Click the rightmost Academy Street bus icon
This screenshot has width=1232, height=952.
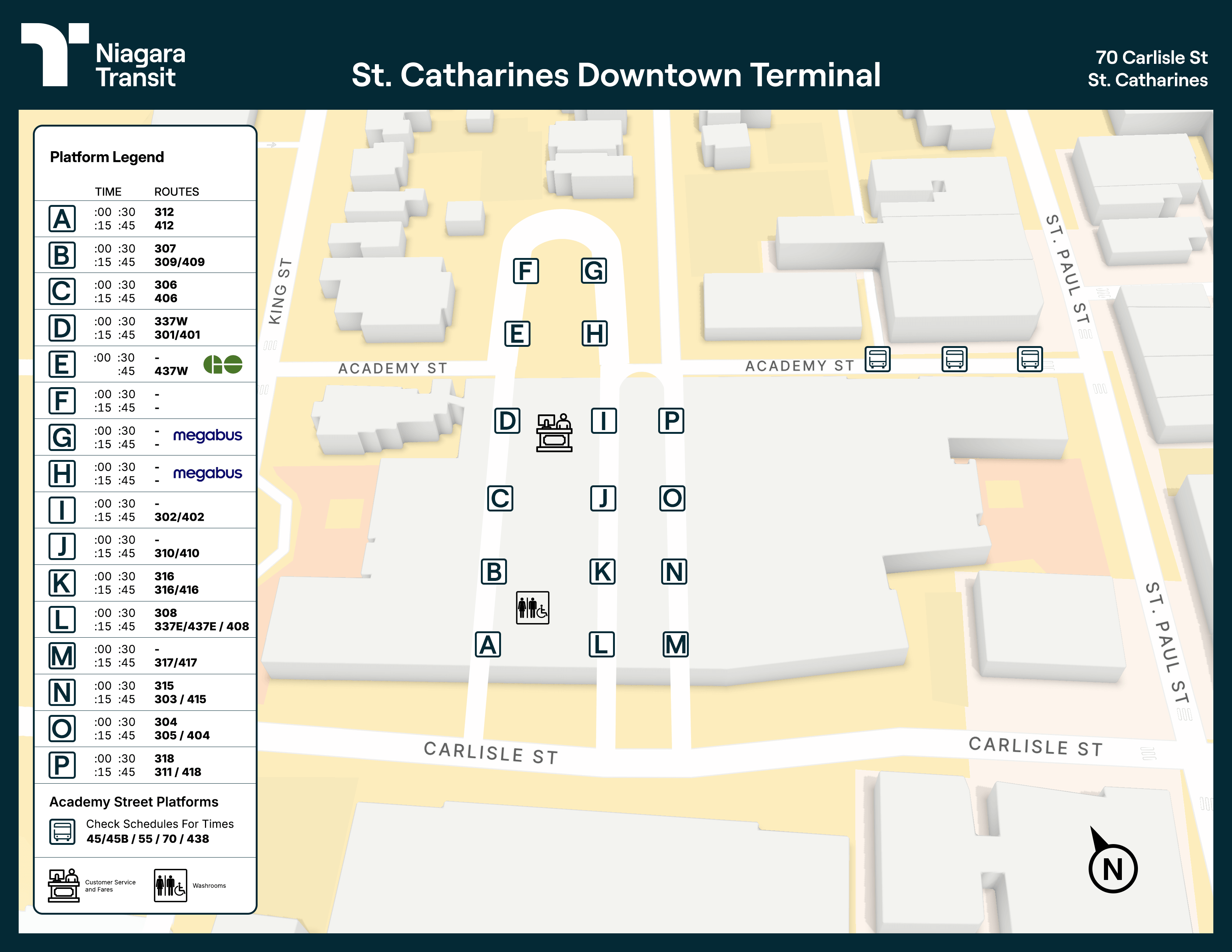pyautogui.click(x=1030, y=359)
